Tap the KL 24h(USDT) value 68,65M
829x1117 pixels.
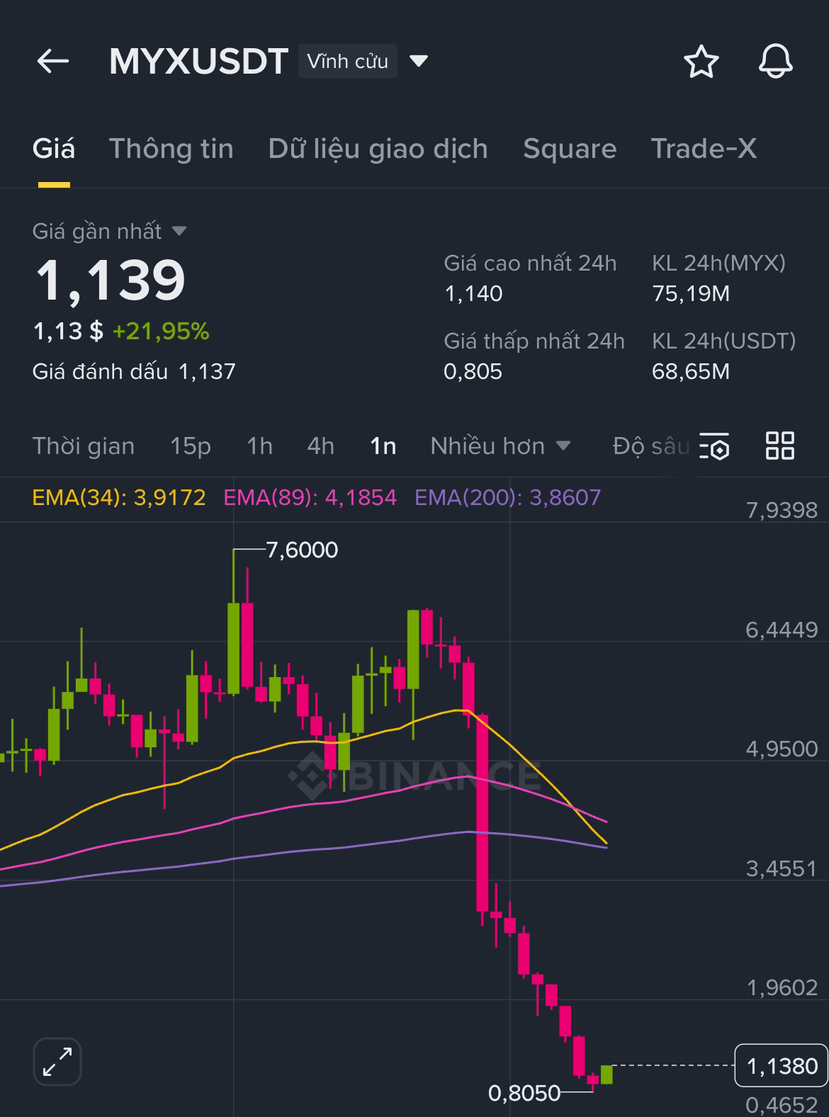coord(691,371)
